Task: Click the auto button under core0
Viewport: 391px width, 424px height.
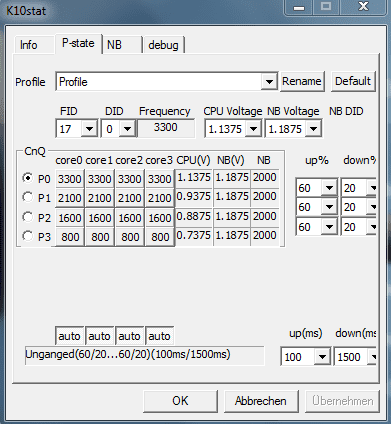Action: click(70, 336)
